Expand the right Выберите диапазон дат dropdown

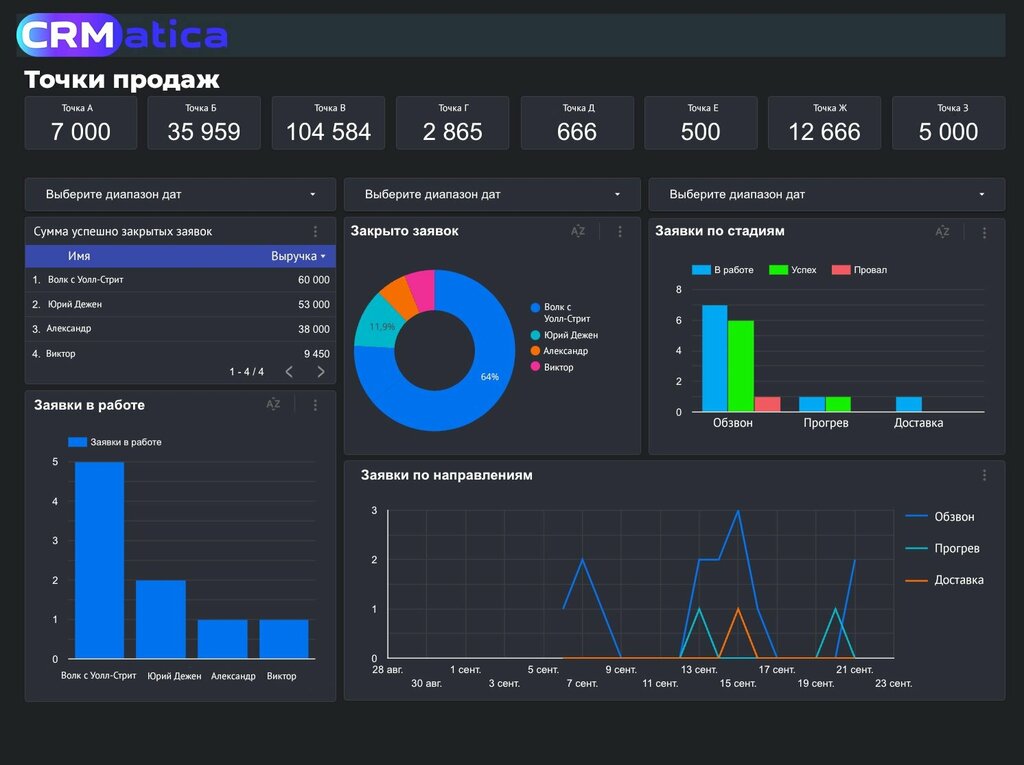[826, 194]
